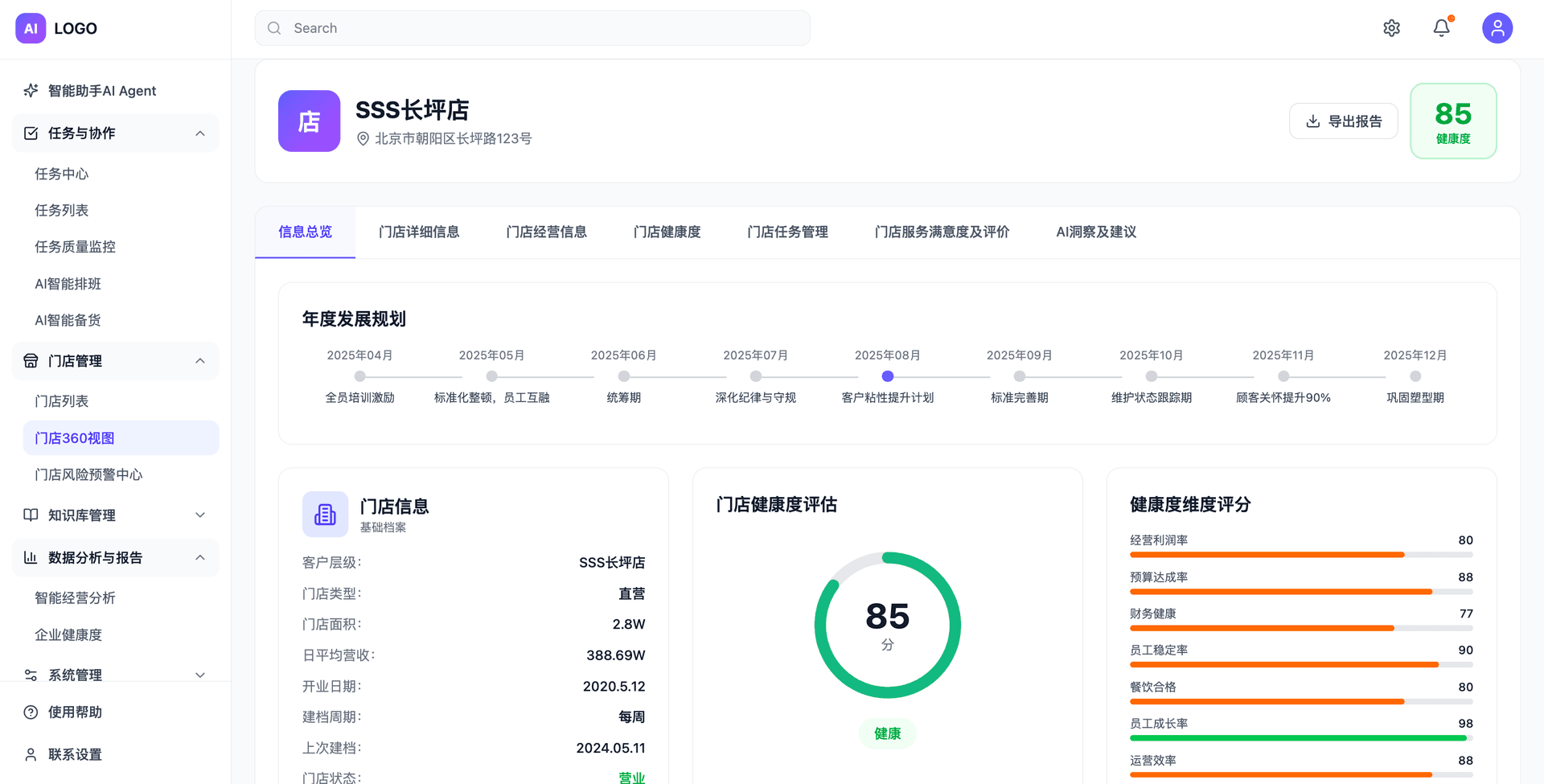Click the 北京市朝阳区长坪路123号 address text
The image size is (1544, 784).
(454, 138)
